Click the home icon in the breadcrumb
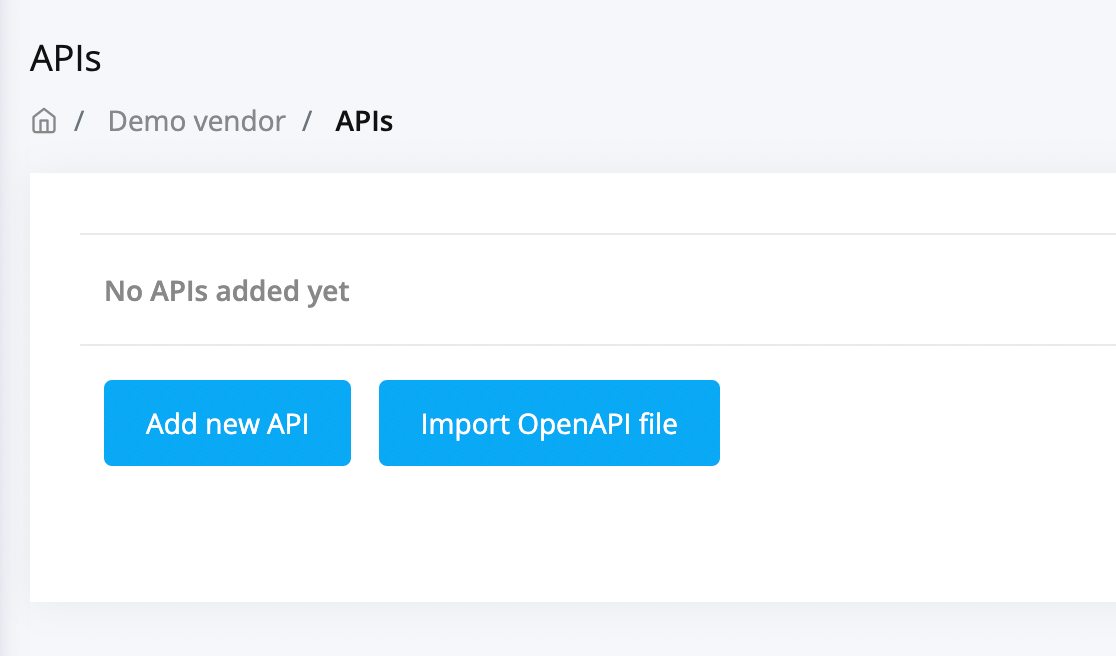The image size is (1116, 656). pos(44,120)
